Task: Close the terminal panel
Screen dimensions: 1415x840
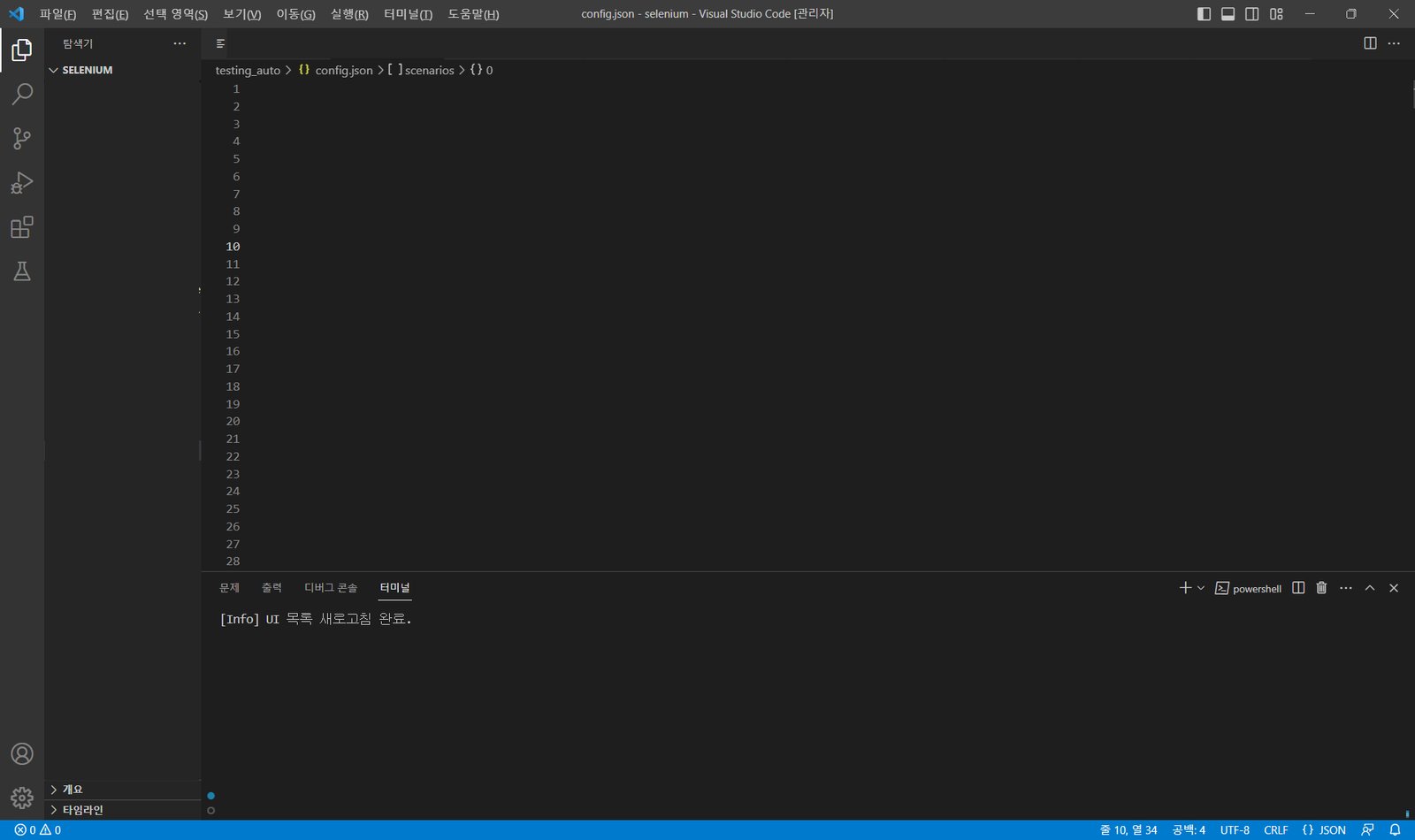Action: point(1394,588)
